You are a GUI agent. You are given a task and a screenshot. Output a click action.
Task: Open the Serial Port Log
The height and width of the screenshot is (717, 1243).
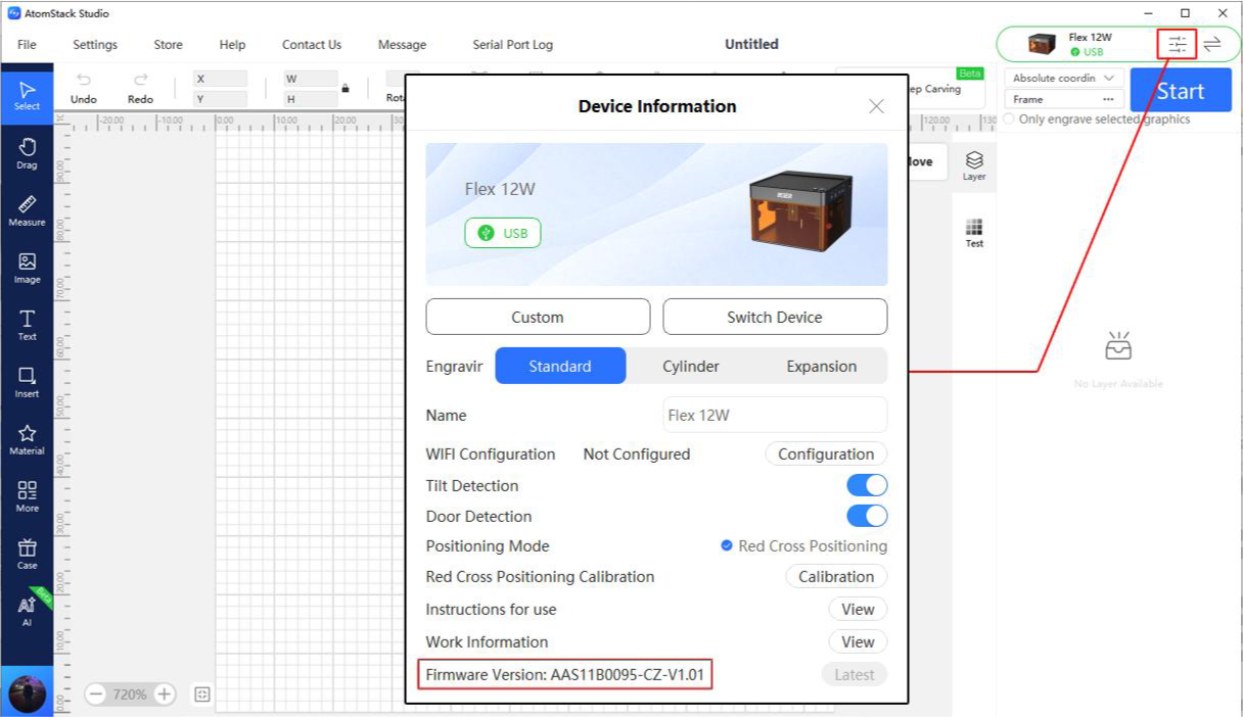[x=512, y=45]
